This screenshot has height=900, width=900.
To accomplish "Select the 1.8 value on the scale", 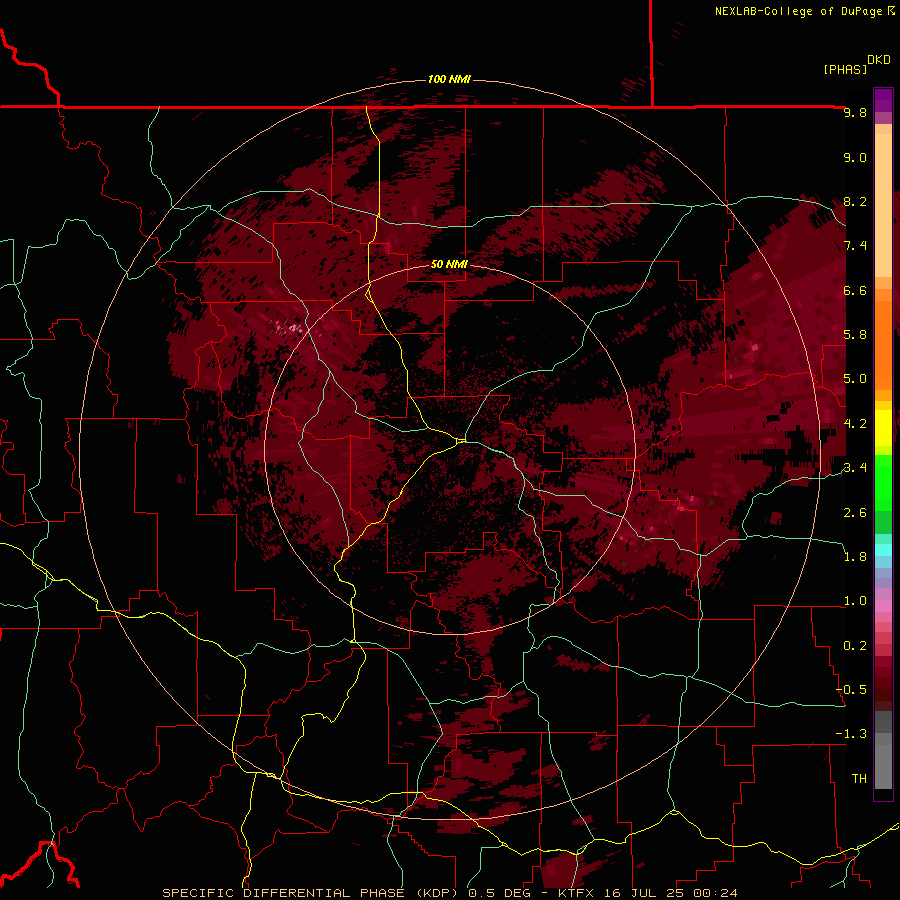I will click(855, 557).
